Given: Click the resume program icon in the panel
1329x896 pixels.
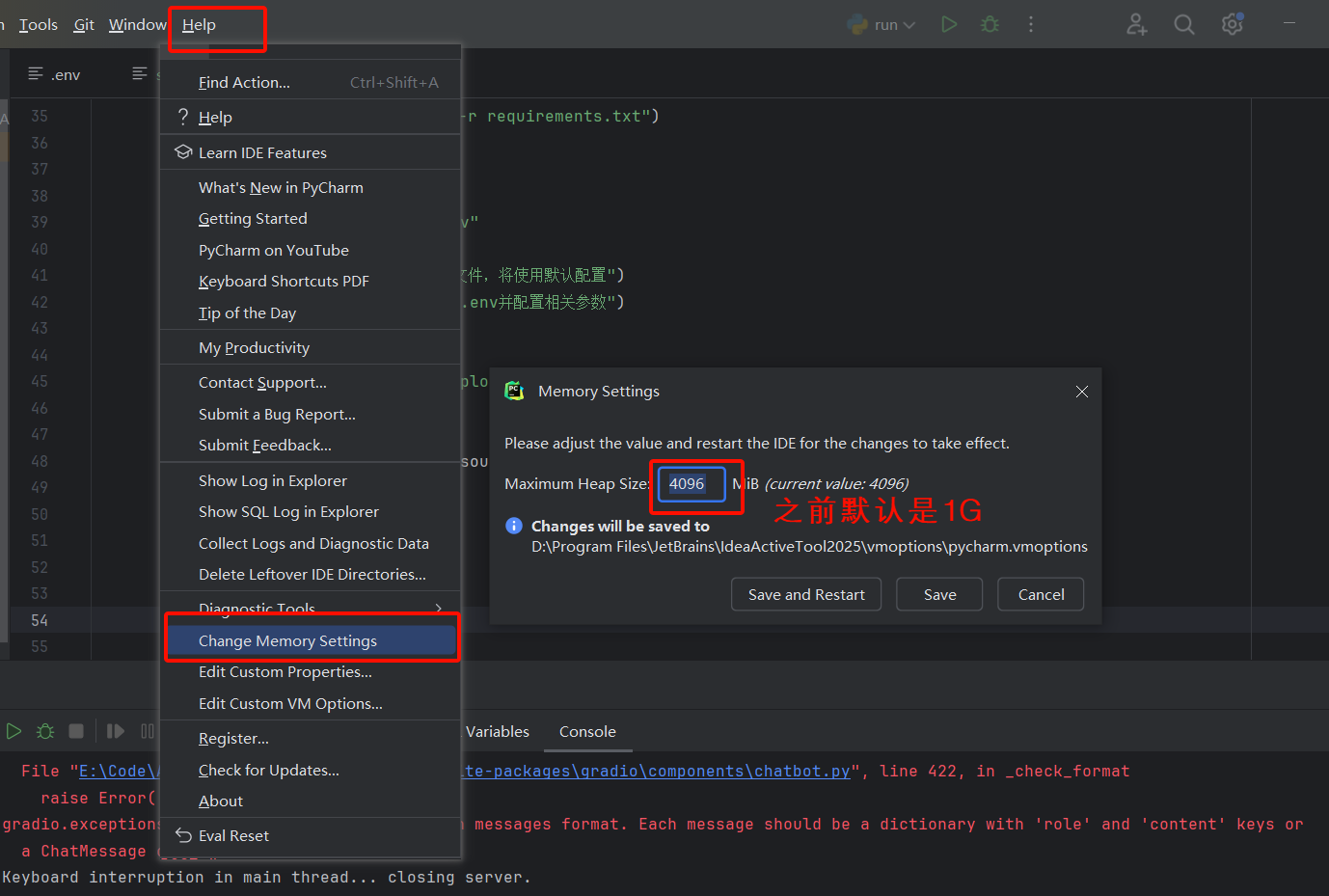Looking at the screenshot, I should [x=116, y=731].
